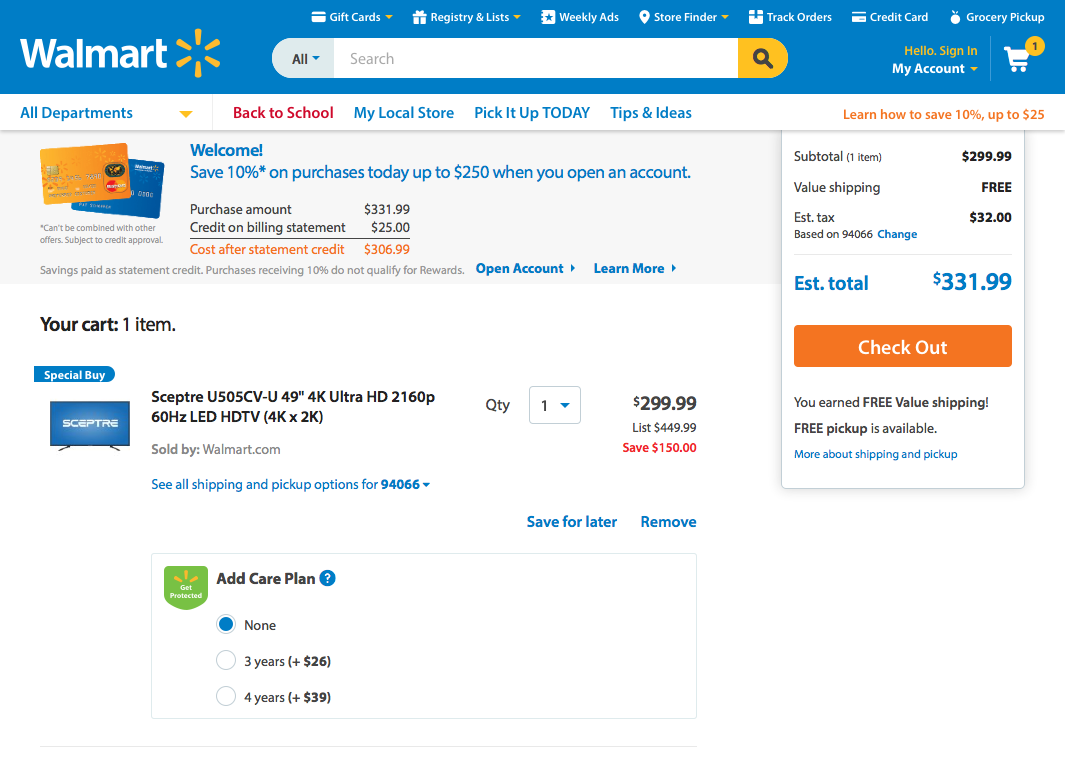Image resolution: width=1065 pixels, height=758 pixels.
Task: Expand the Registry & Lists dropdown arrow
Action: 517,17
